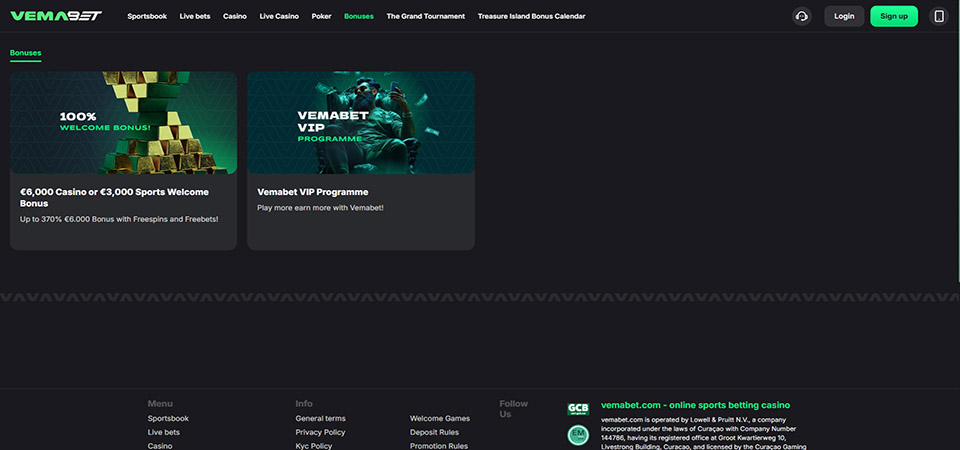The height and width of the screenshot is (450, 960).
Task: Open Promotion Rules footer link
Action: click(439, 446)
